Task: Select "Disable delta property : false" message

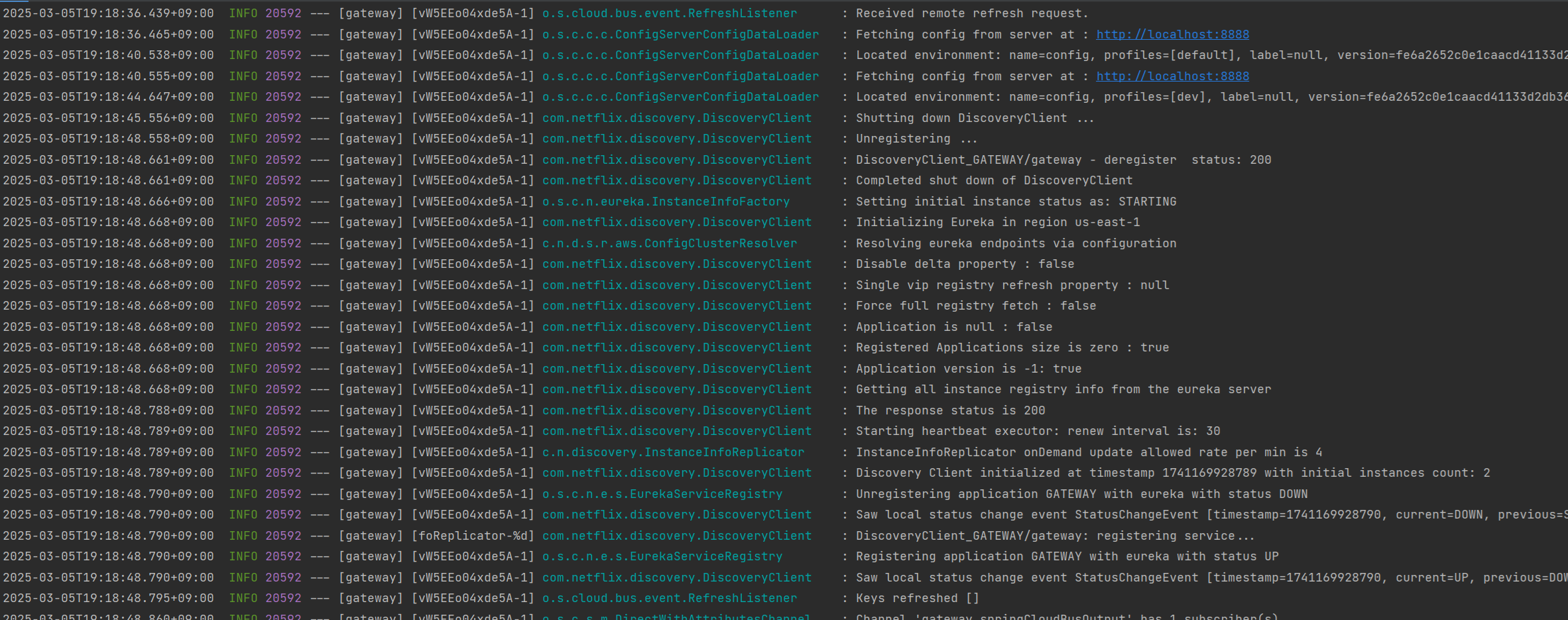Action: pyautogui.click(x=965, y=264)
